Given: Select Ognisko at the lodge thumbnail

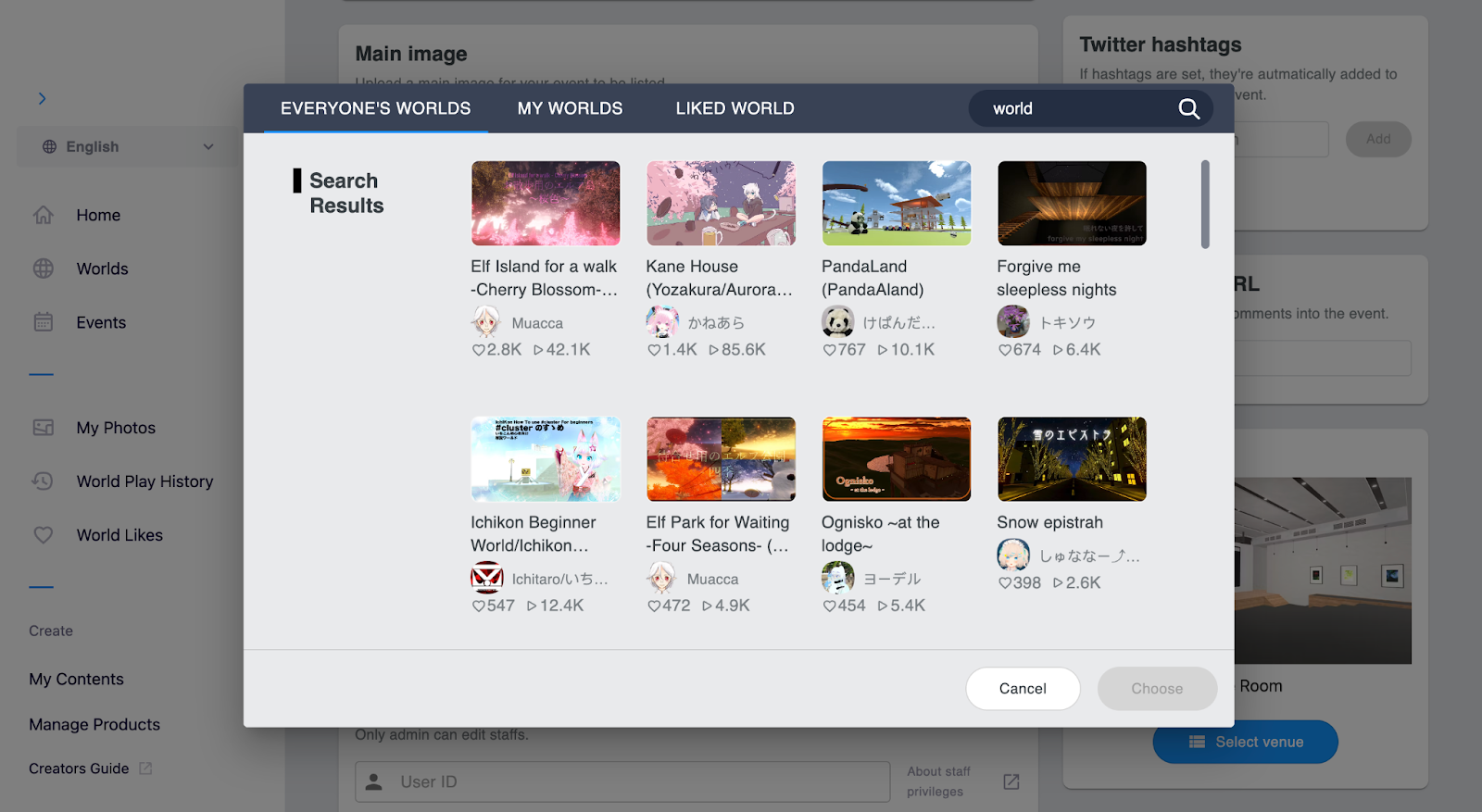Looking at the screenshot, I should point(897,459).
